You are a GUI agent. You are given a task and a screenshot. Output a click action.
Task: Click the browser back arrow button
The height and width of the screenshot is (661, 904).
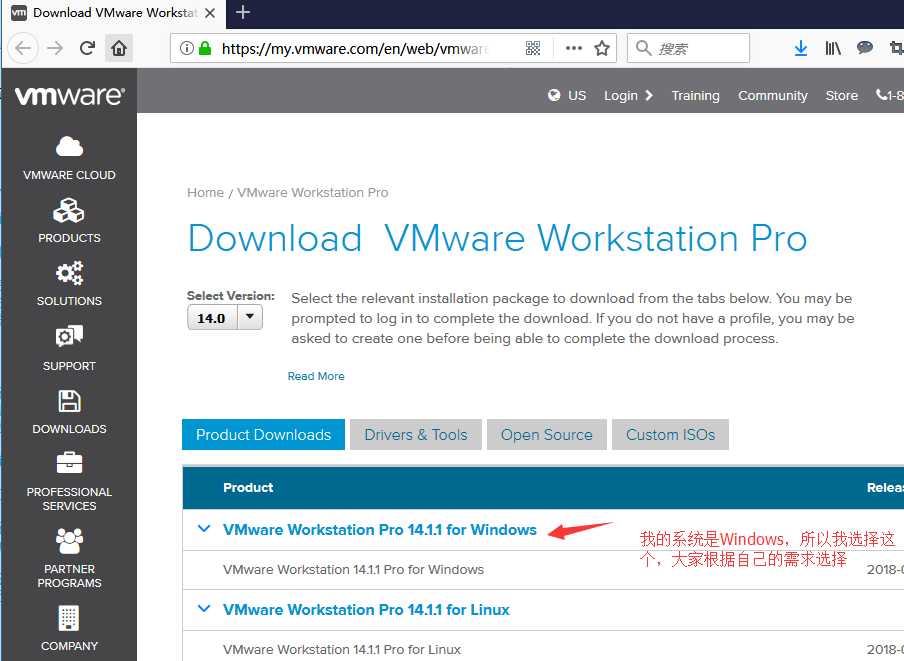coord(23,48)
